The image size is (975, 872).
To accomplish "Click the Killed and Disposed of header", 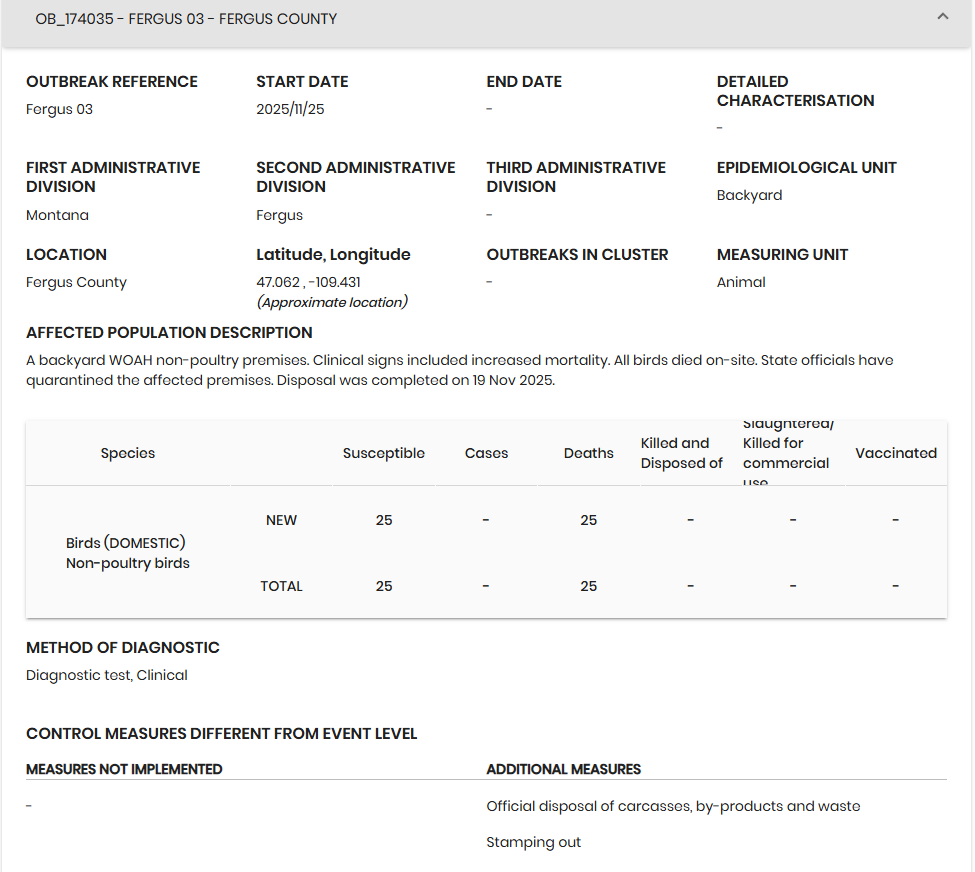I will coord(681,453).
